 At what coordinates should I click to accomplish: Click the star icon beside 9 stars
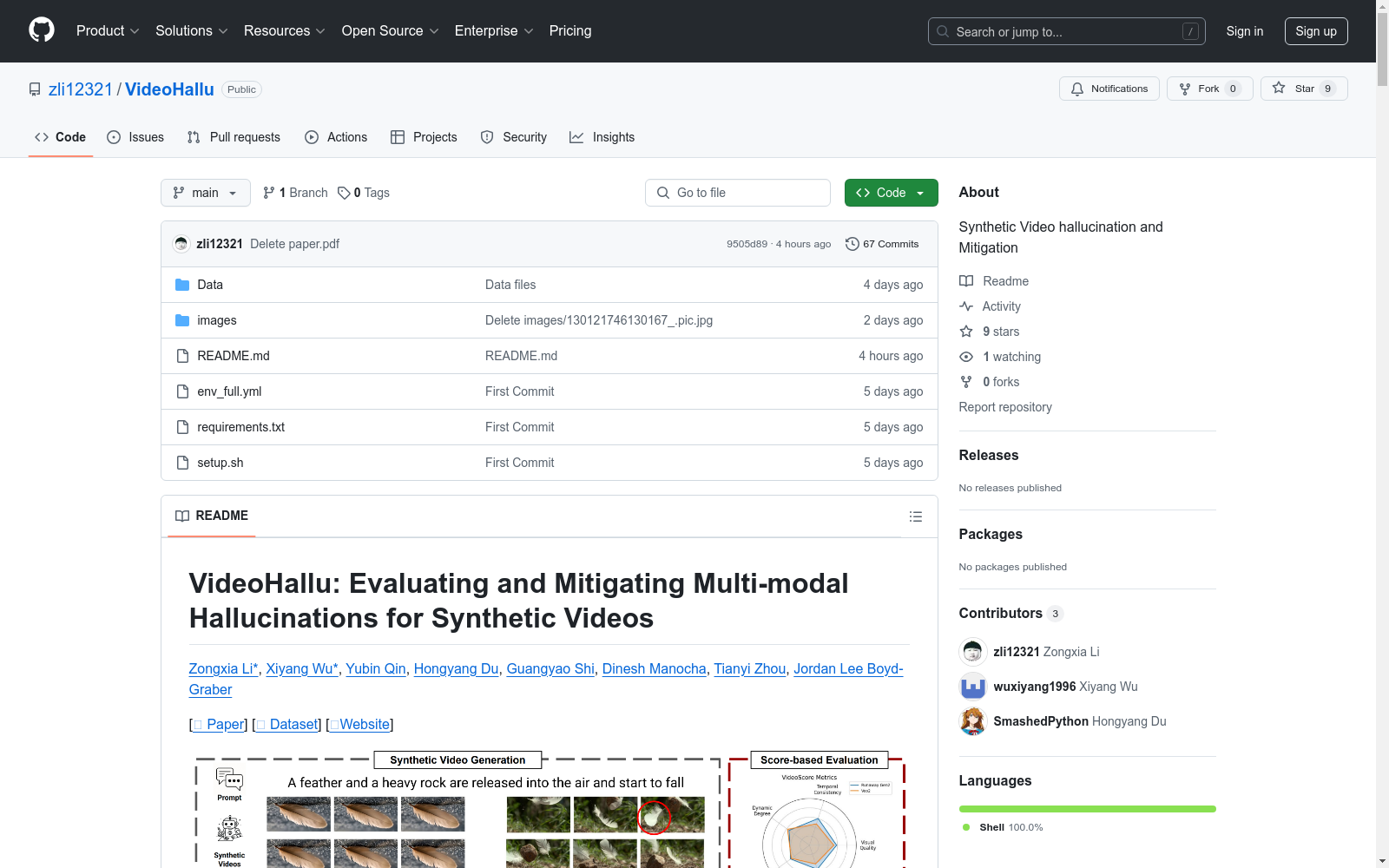coord(966,332)
